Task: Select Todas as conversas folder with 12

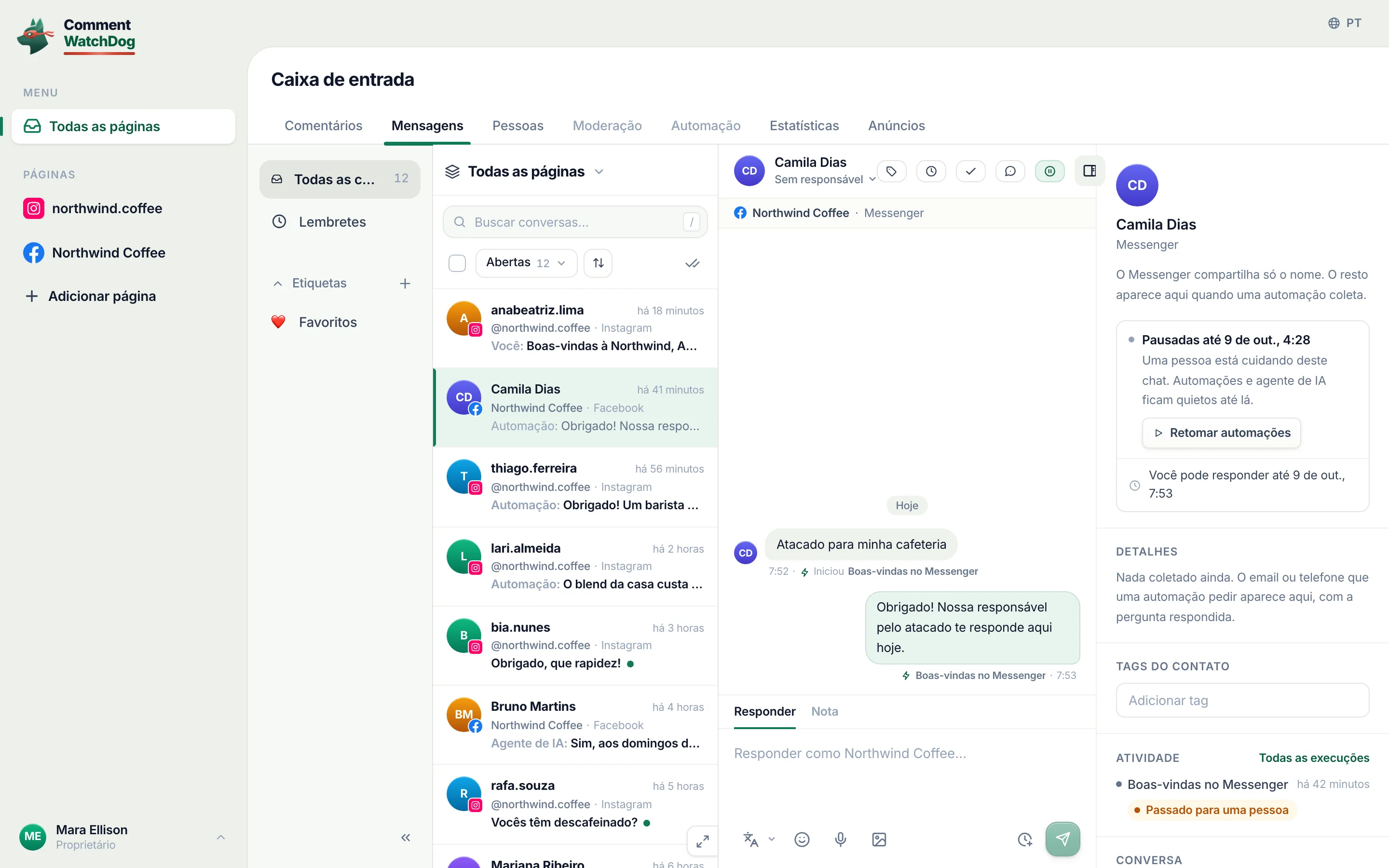Action: [x=340, y=179]
